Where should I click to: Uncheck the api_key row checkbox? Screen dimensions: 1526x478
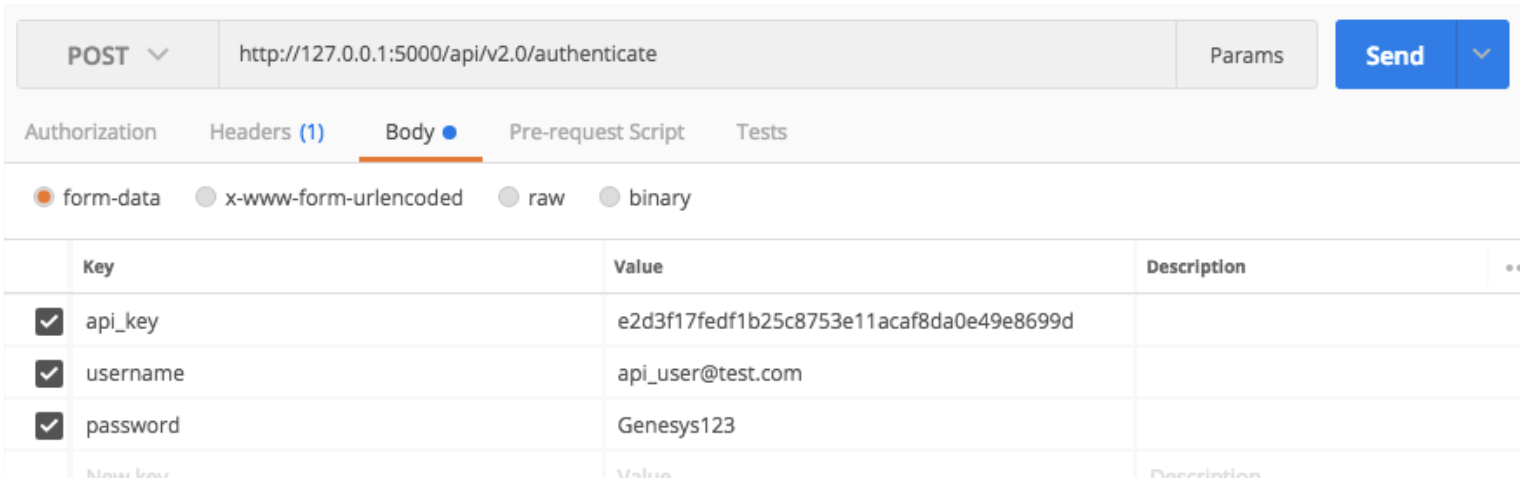(x=48, y=321)
